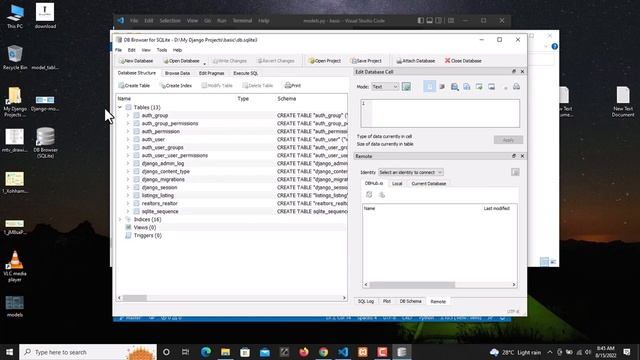Undock the Edit Database Cell panel
Screen dimensions: 640x360
(514, 71)
